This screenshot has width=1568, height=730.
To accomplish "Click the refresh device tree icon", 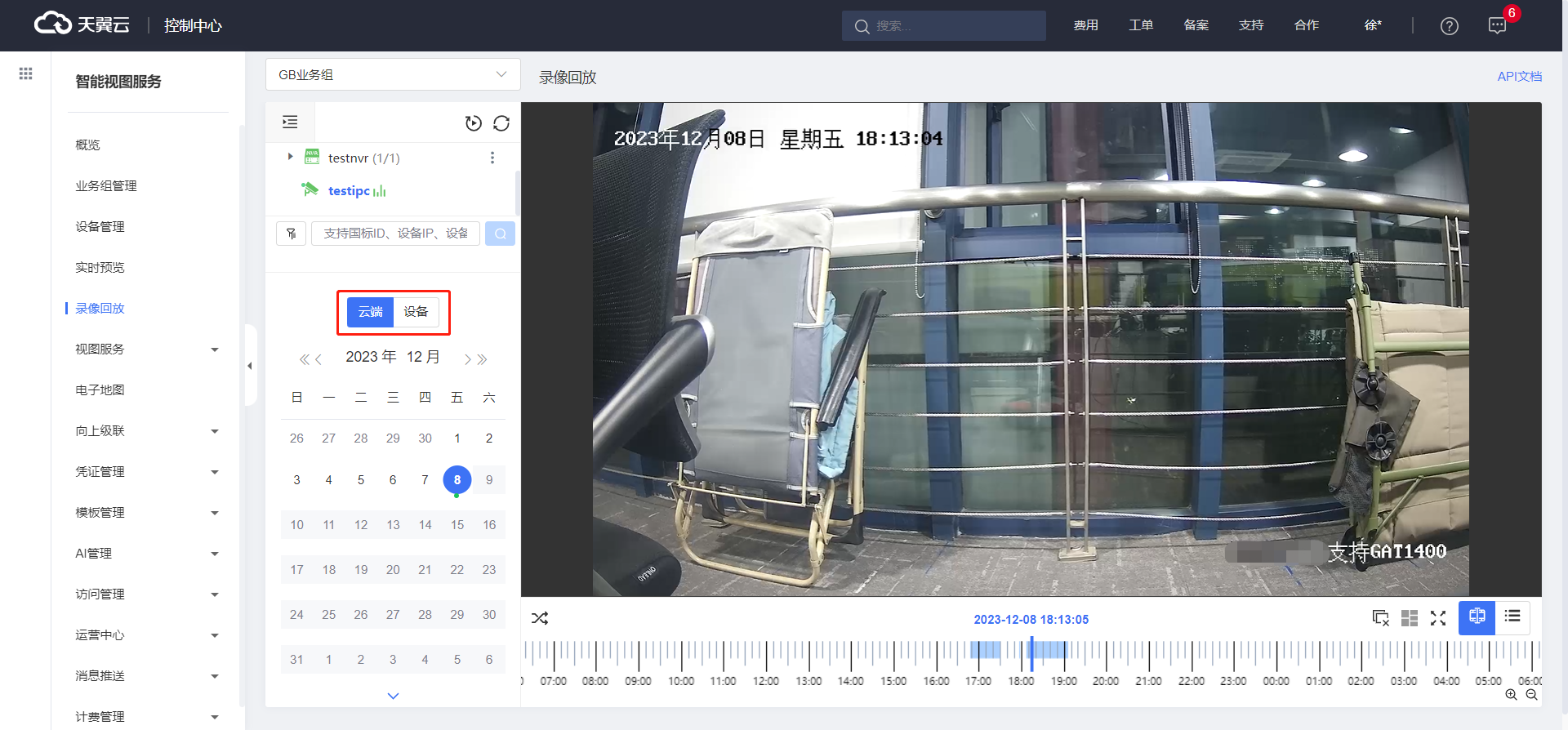I will pos(501,123).
